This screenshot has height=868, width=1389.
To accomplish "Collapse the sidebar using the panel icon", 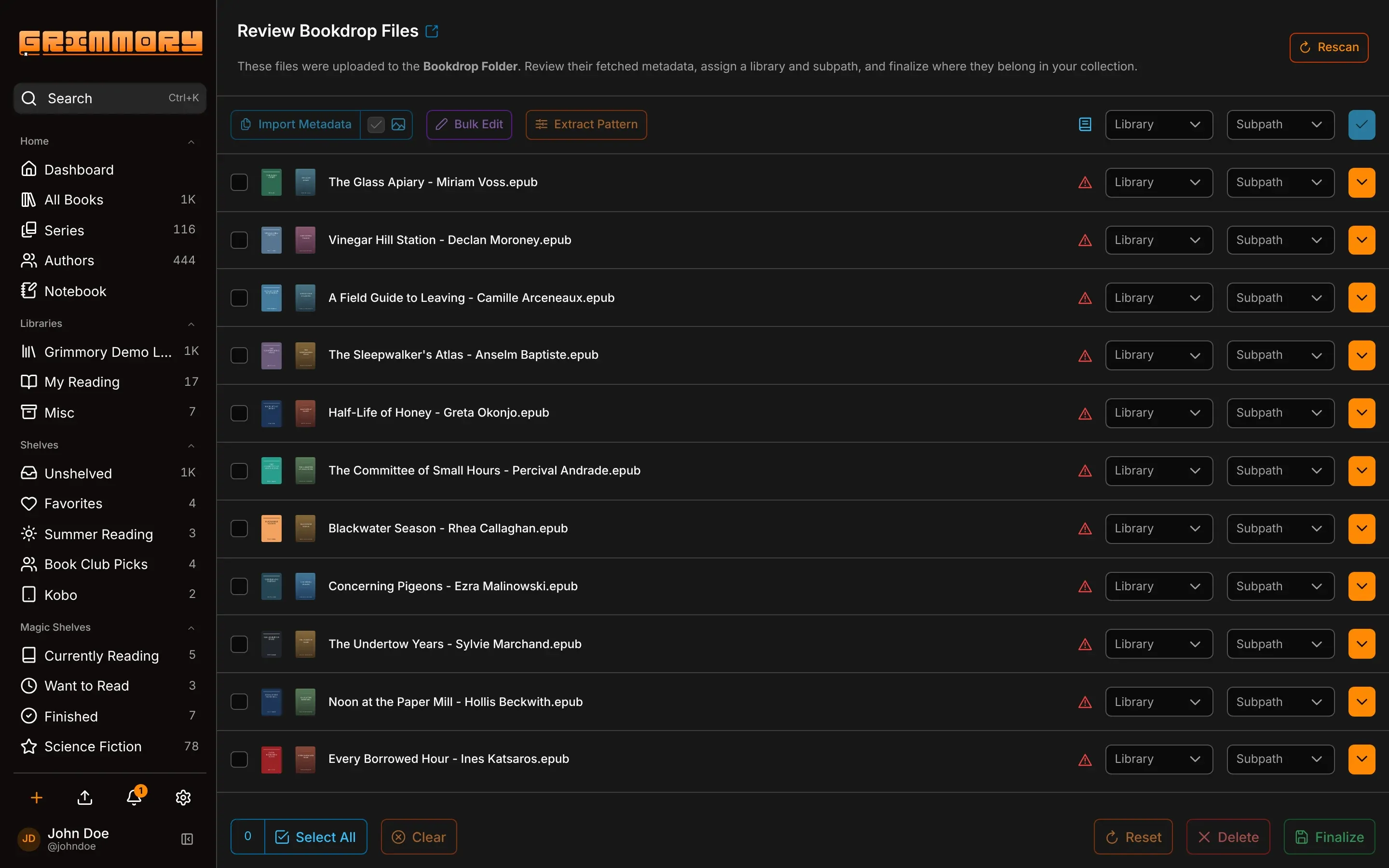I will 187,839.
